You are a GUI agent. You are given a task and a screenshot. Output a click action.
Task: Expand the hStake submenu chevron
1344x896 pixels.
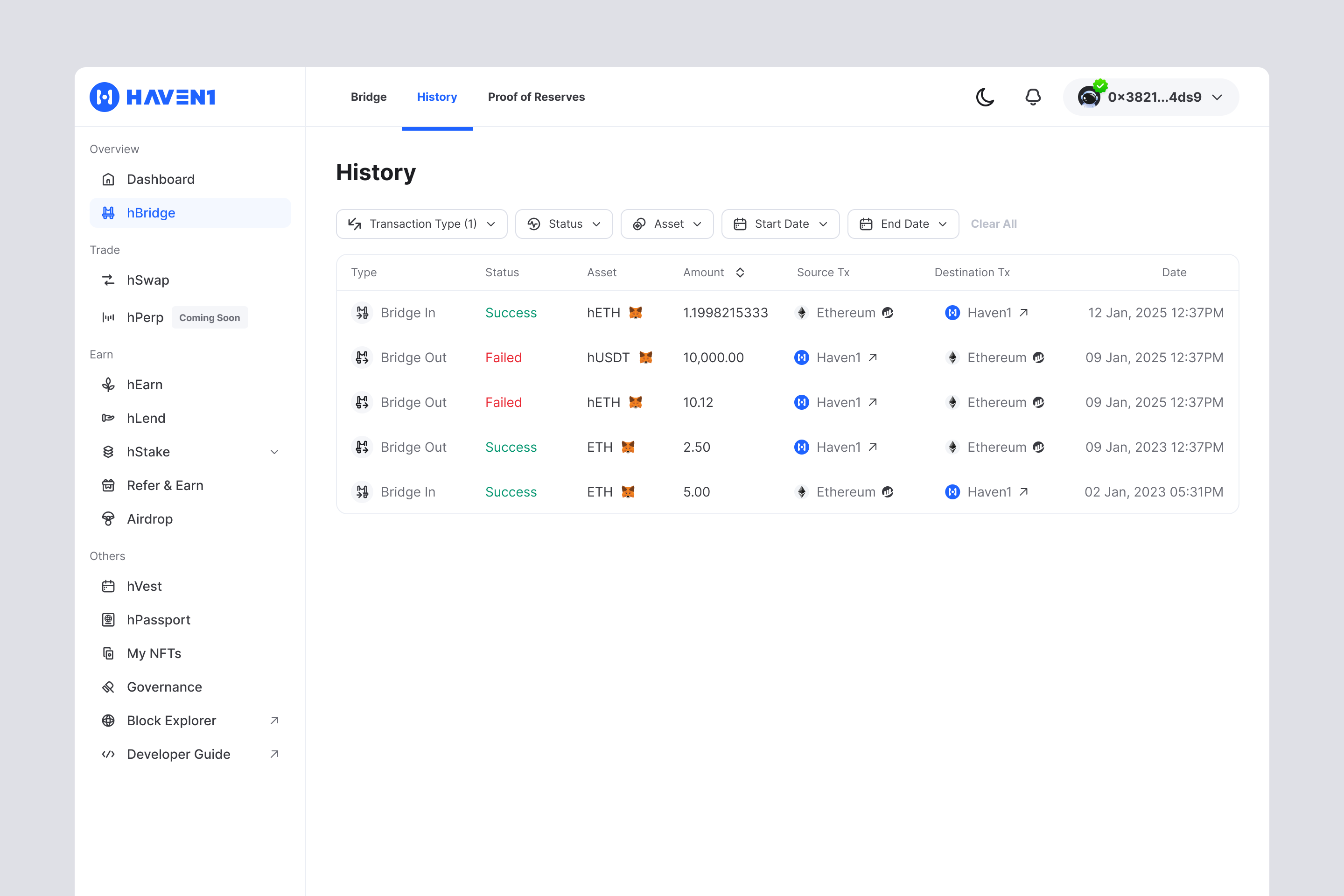[x=274, y=452]
